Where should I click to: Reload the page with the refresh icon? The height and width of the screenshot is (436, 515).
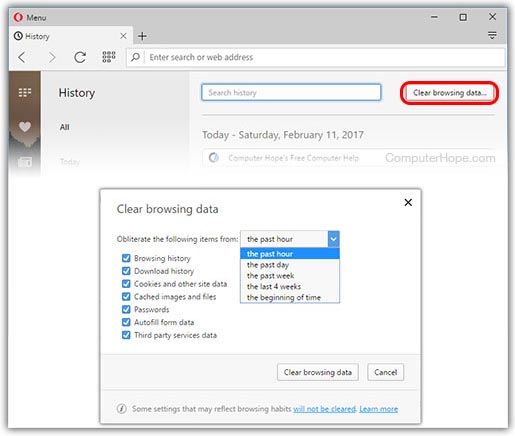click(x=80, y=57)
